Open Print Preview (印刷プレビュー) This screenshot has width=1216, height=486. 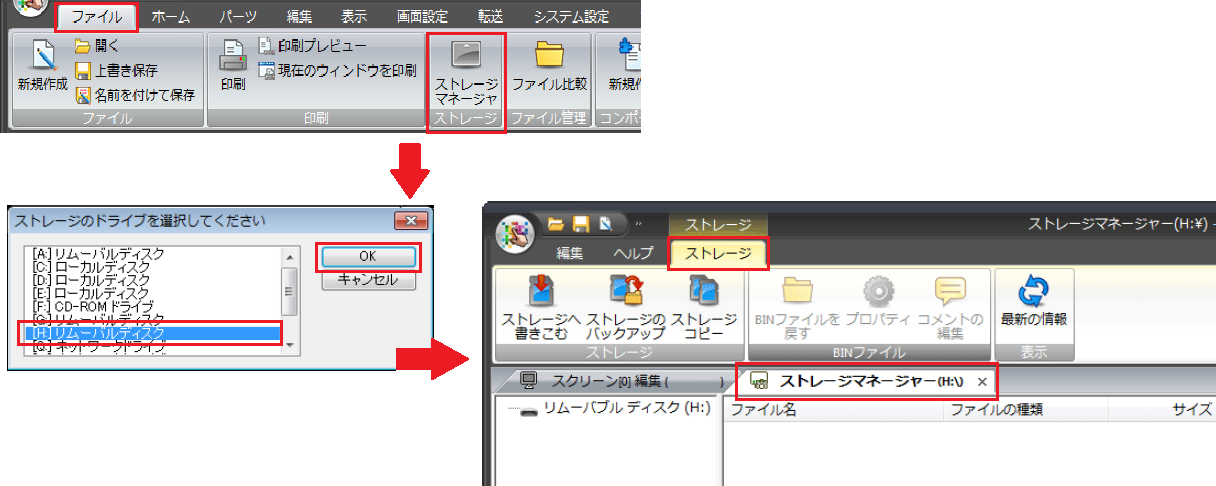pos(312,46)
